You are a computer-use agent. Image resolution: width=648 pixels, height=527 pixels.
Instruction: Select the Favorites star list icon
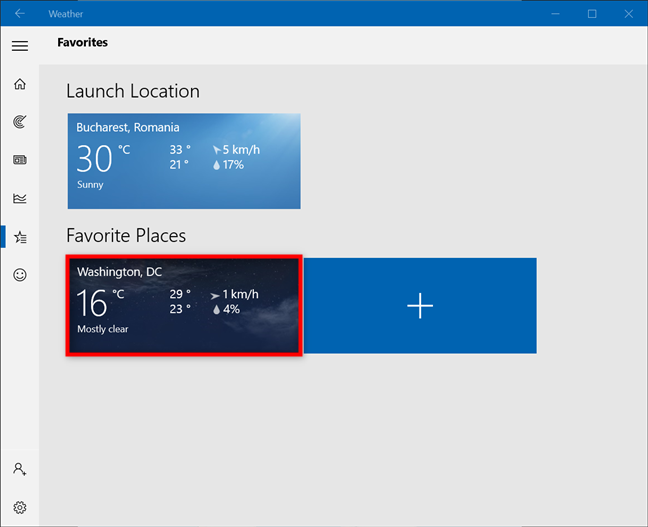(19, 237)
